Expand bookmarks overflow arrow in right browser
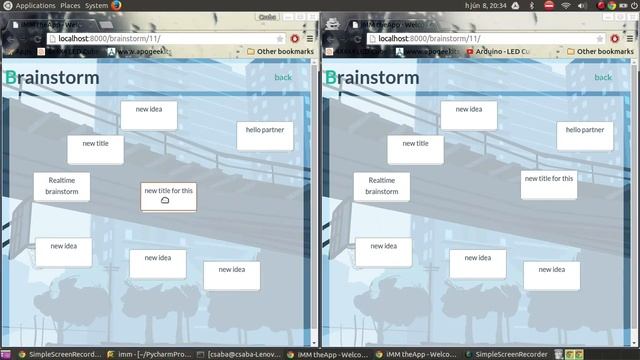The image size is (640, 360). (x=558, y=52)
